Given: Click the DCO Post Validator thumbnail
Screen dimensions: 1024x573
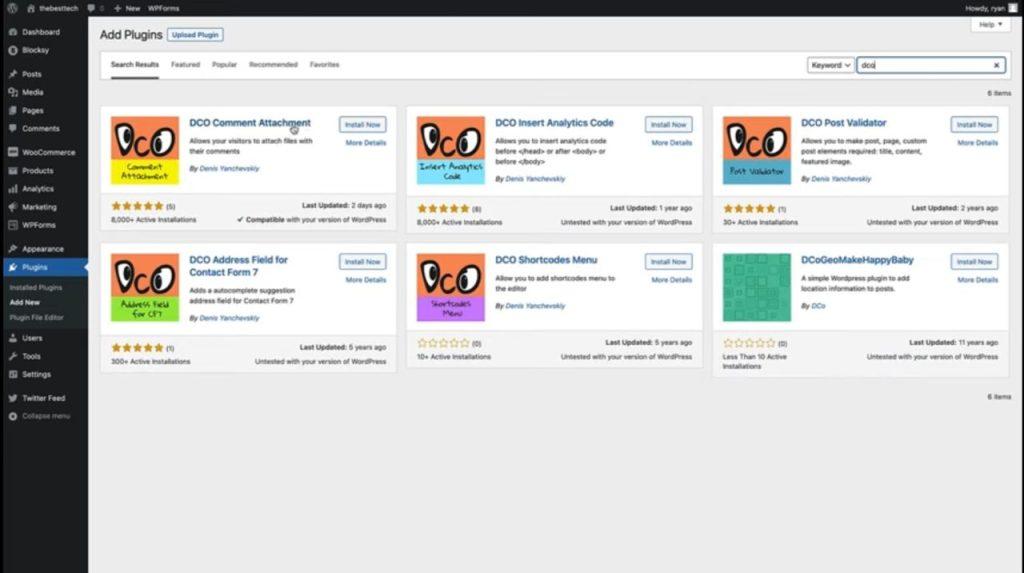Looking at the screenshot, I should [757, 150].
